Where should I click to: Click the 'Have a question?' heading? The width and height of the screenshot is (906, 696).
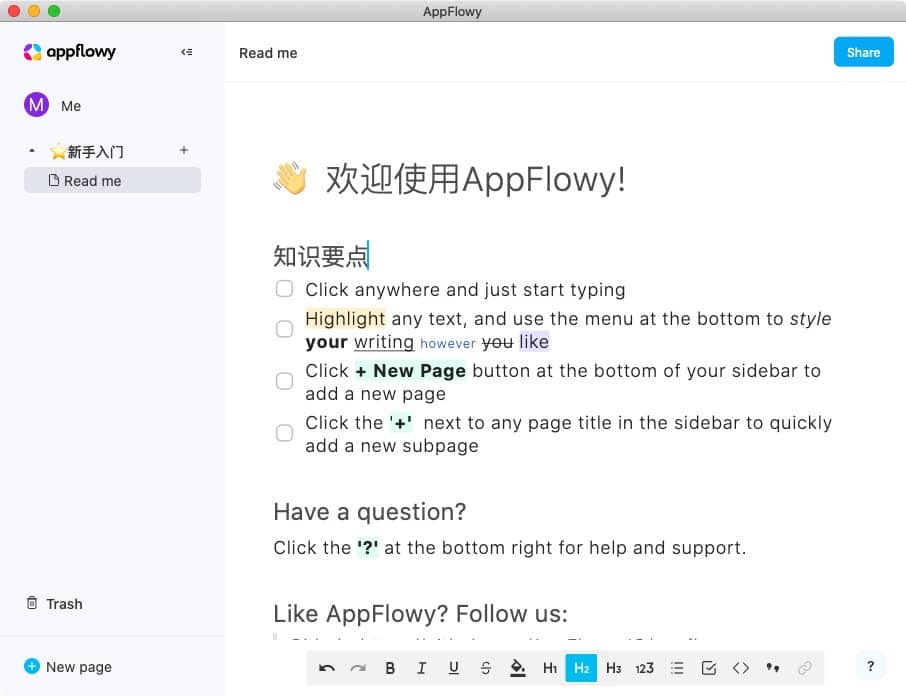370,512
